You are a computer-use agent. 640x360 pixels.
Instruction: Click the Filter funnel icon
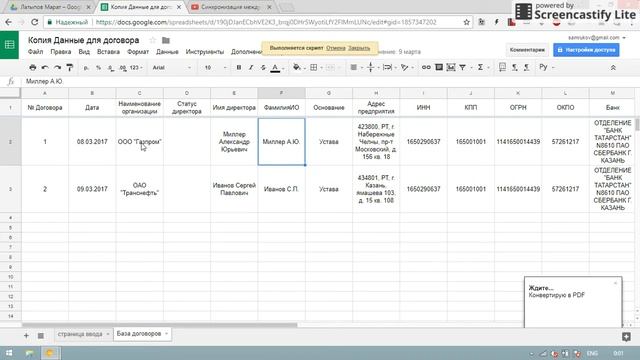click(462, 67)
